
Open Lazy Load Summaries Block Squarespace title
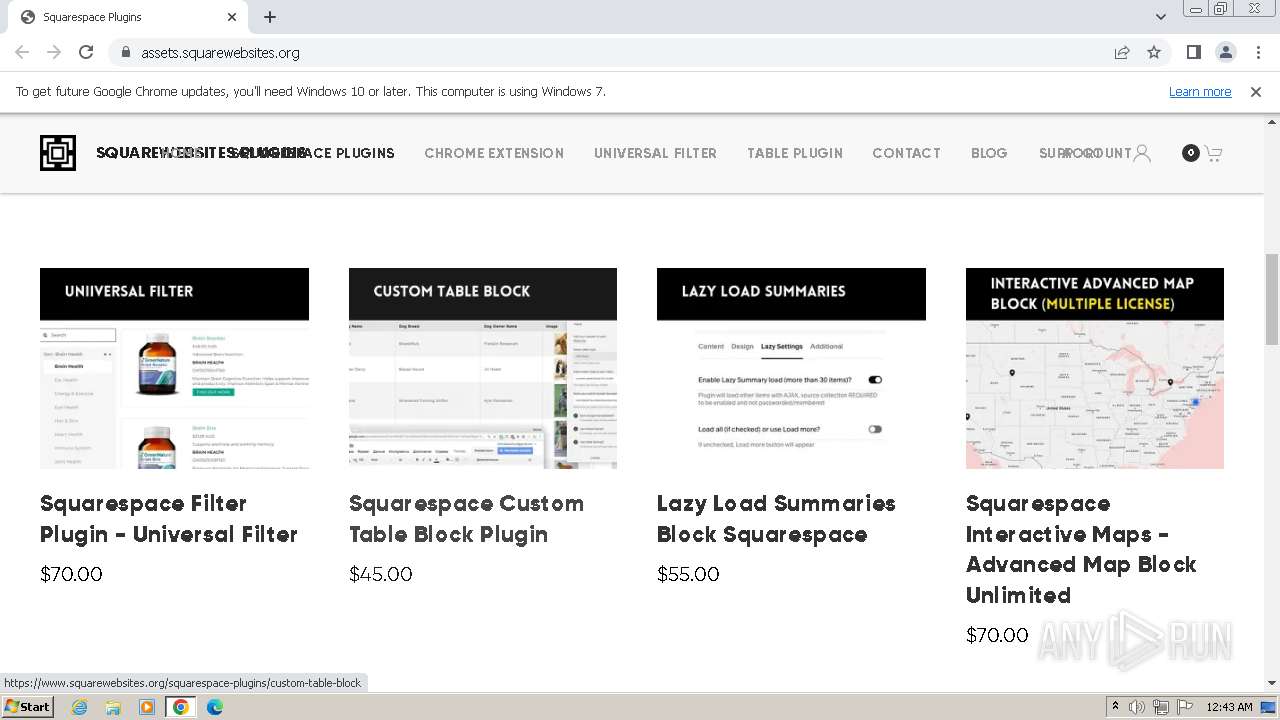click(x=776, y=519)
